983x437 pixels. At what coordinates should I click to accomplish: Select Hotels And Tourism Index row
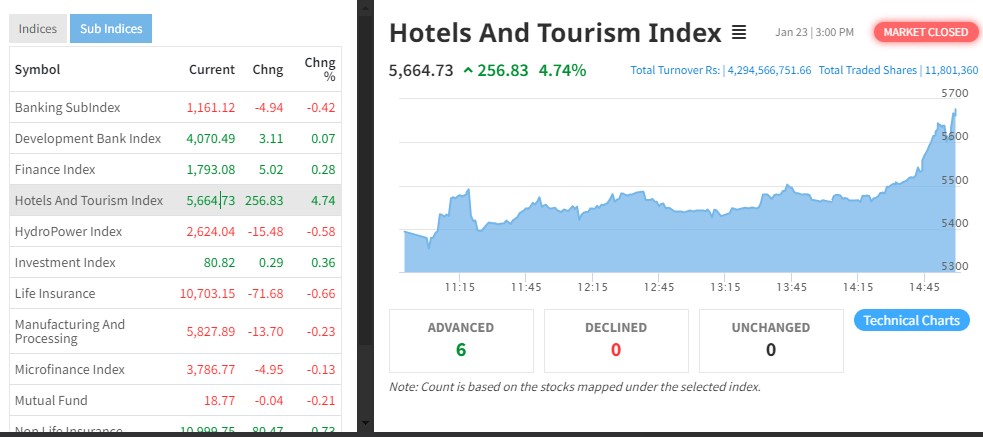[88, 200]
